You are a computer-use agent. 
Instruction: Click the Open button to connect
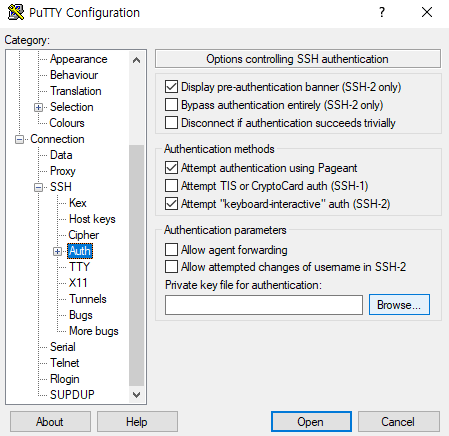[x=311, y=422]
